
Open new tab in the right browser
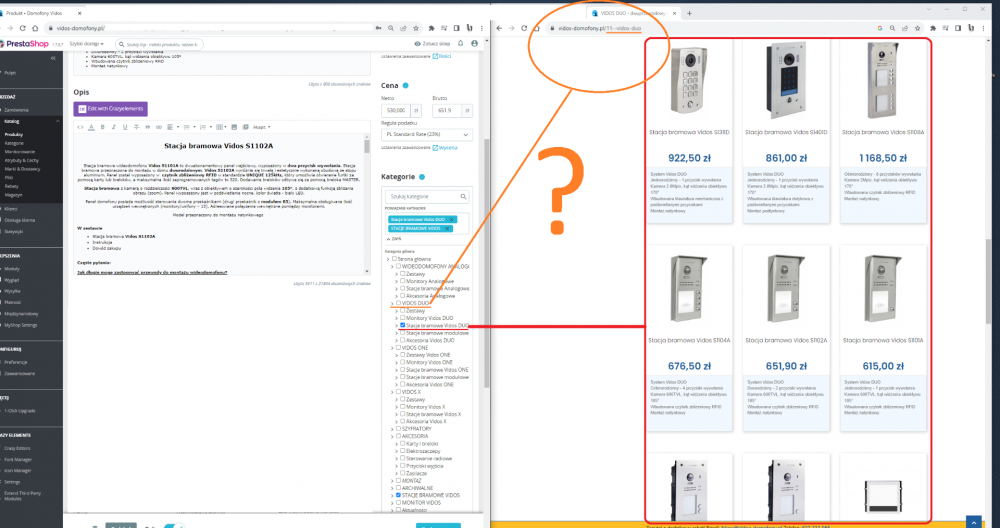click(689, 13)
